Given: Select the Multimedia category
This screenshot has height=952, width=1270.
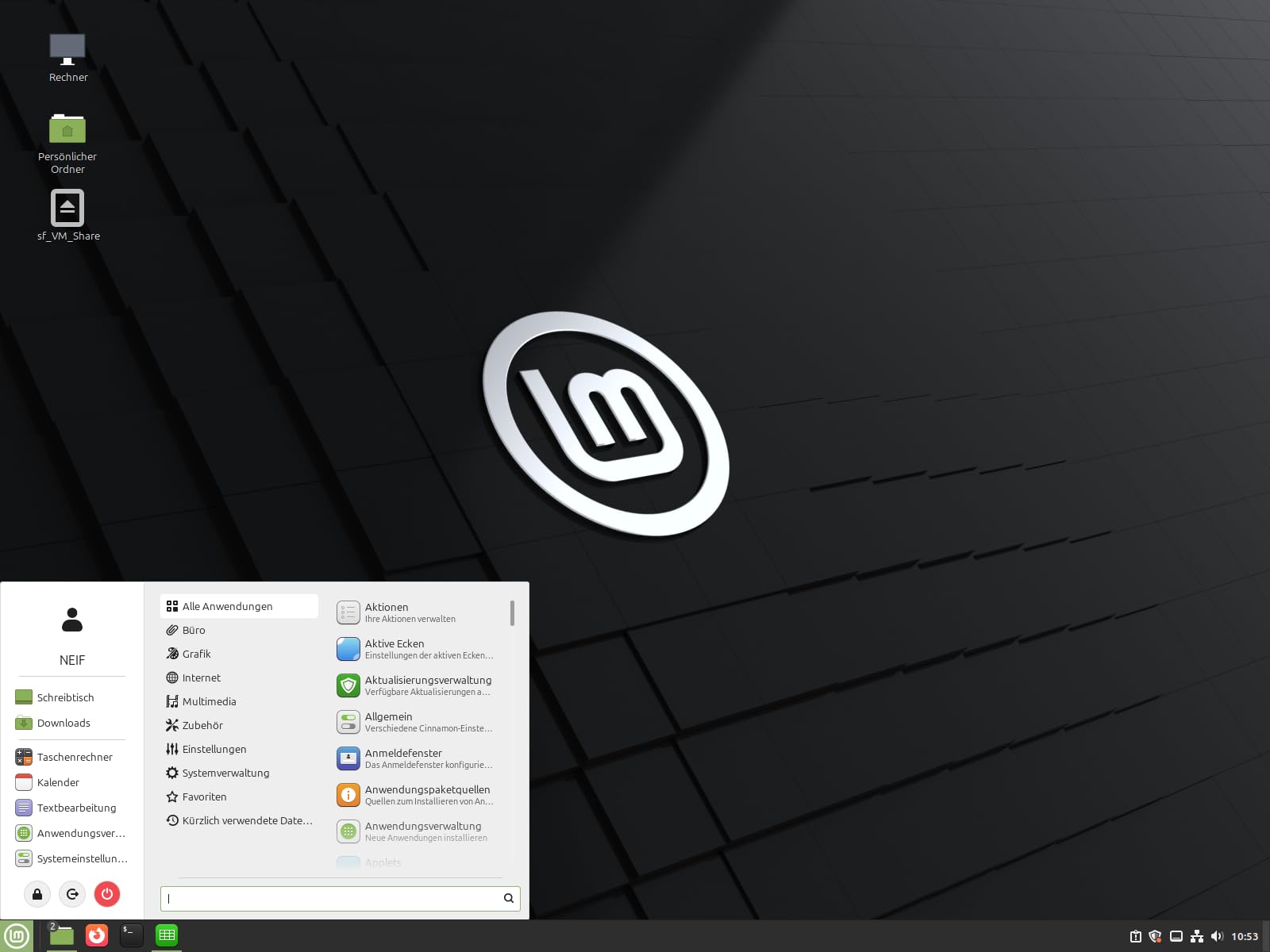Looking at the screenshot, I should point(239,701).
